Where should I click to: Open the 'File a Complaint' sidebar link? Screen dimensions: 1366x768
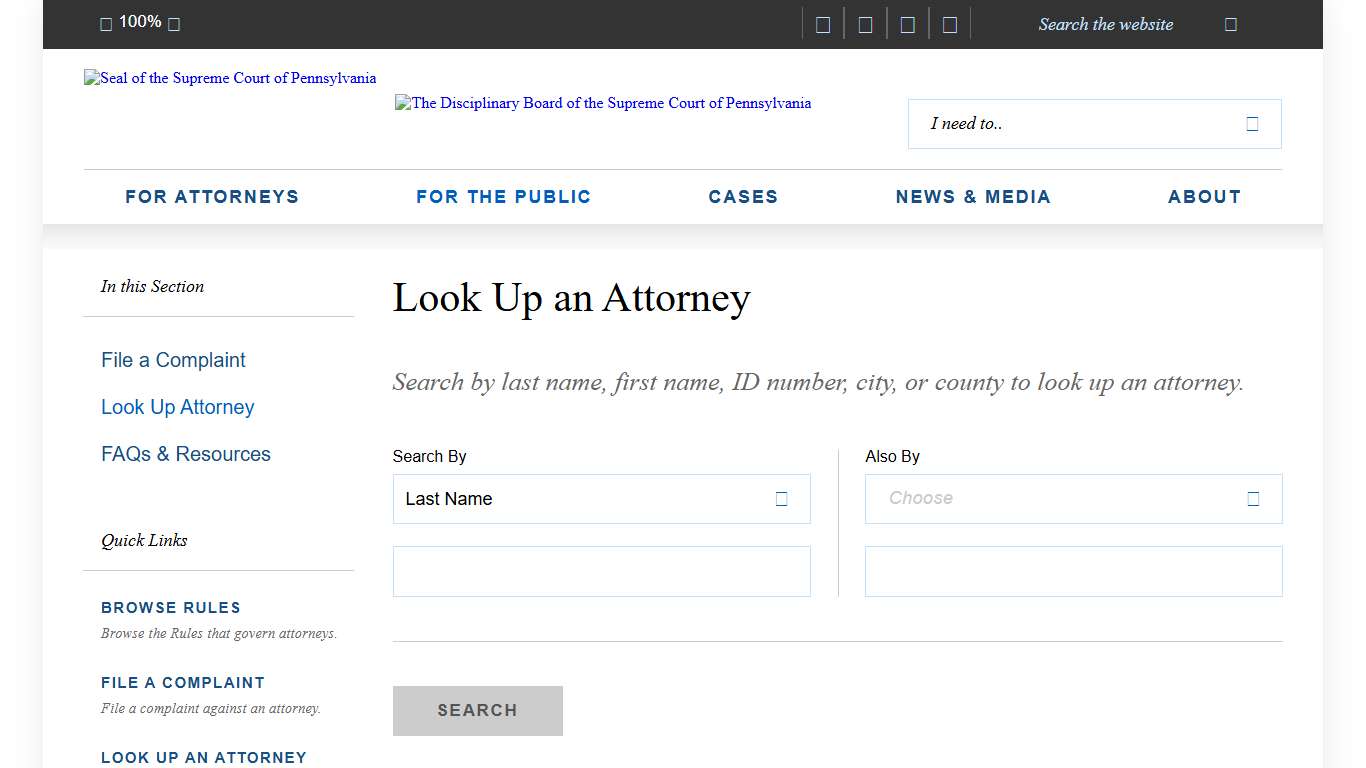172,359
